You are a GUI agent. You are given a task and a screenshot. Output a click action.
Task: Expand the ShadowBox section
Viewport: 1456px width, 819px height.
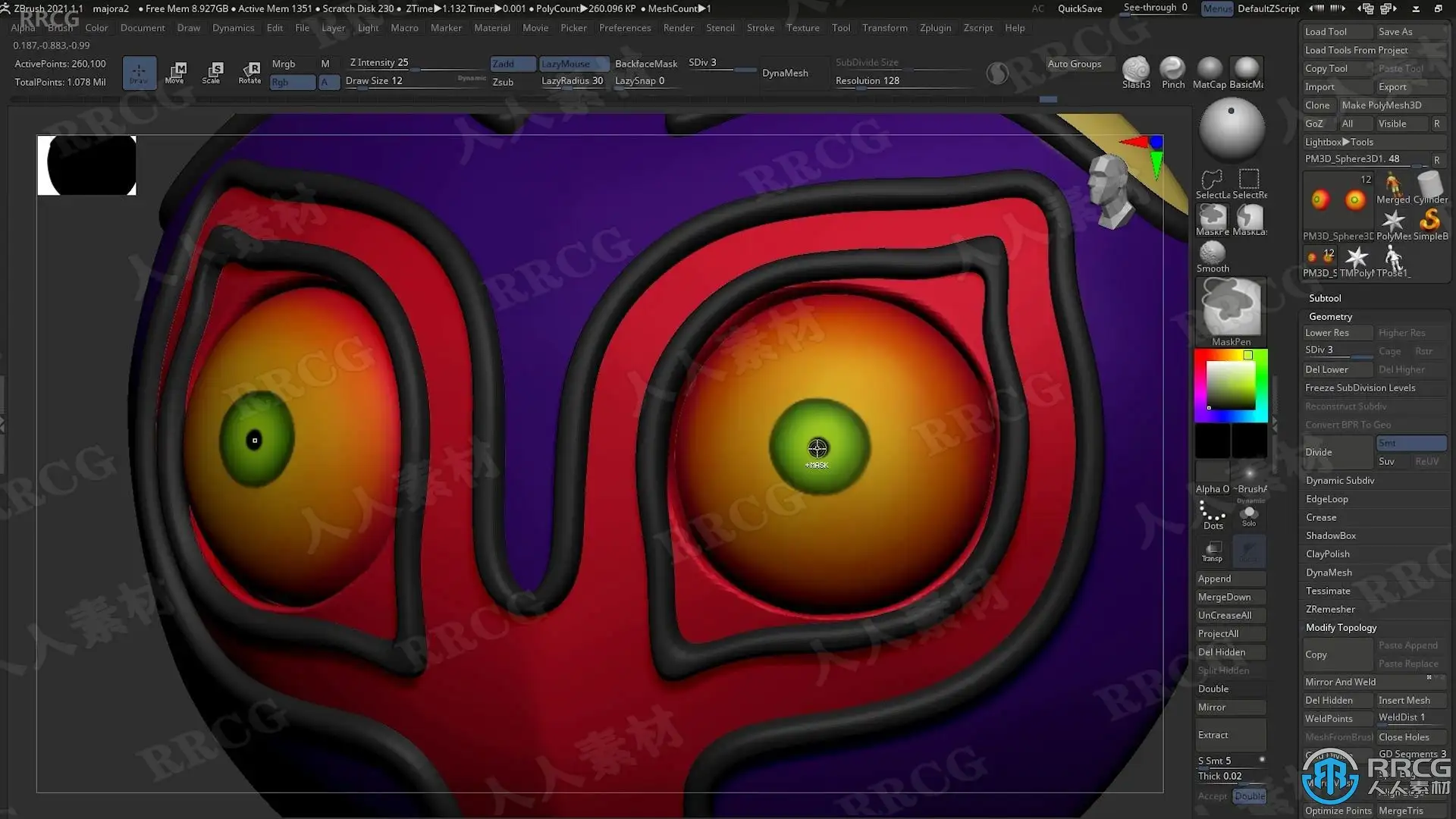[1330, 535]
